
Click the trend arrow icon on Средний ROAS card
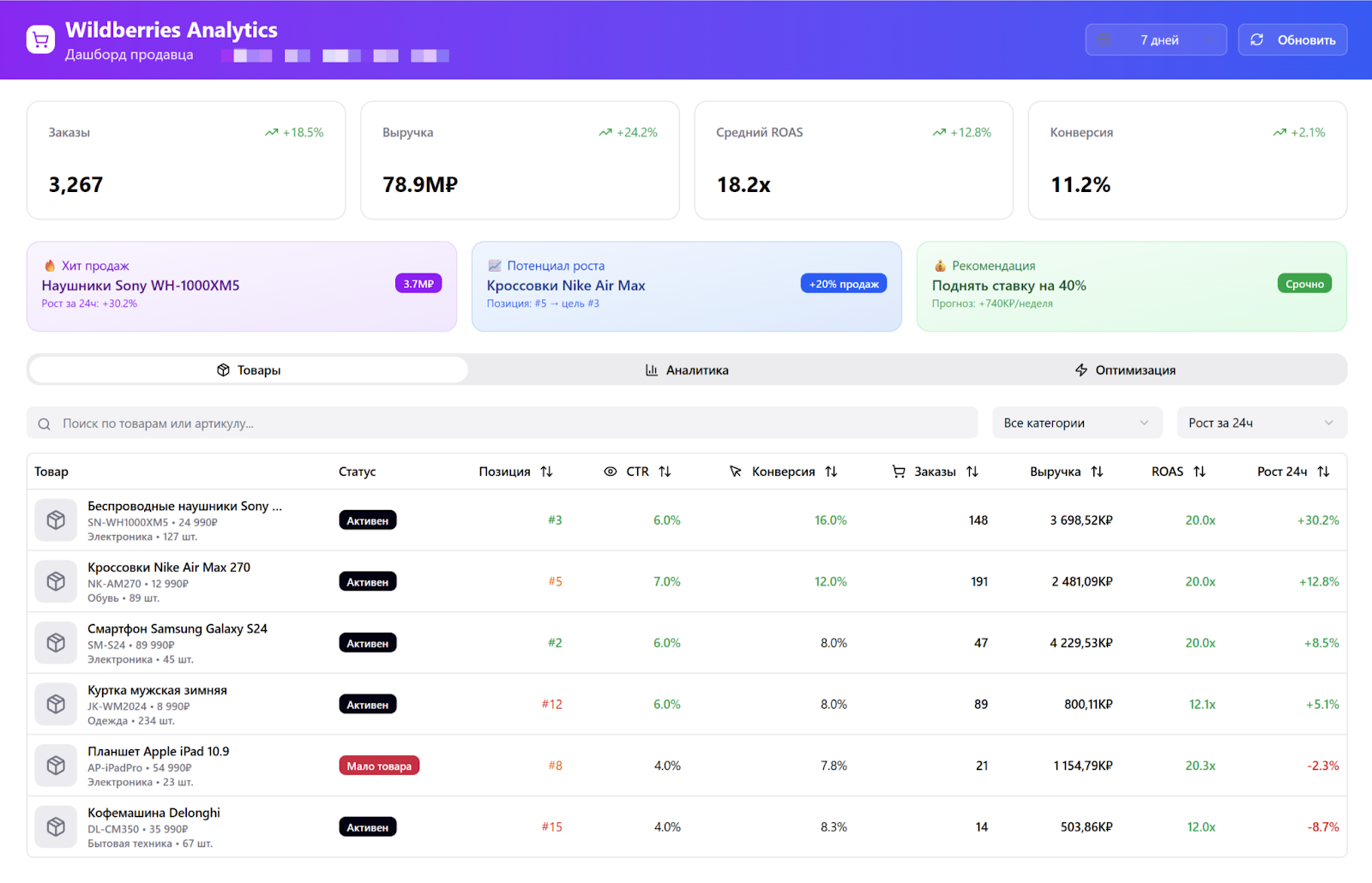pyautogui.click(x=939, y=132)
